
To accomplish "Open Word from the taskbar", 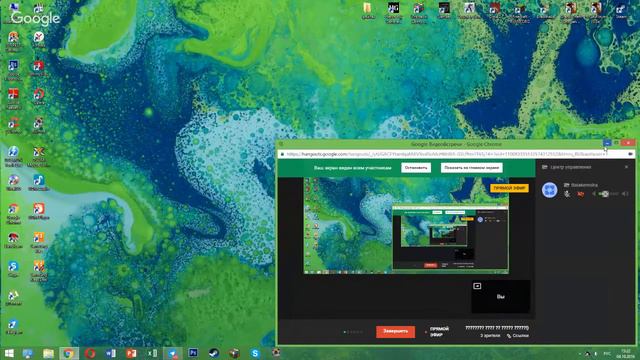I will tap(111, 353).
